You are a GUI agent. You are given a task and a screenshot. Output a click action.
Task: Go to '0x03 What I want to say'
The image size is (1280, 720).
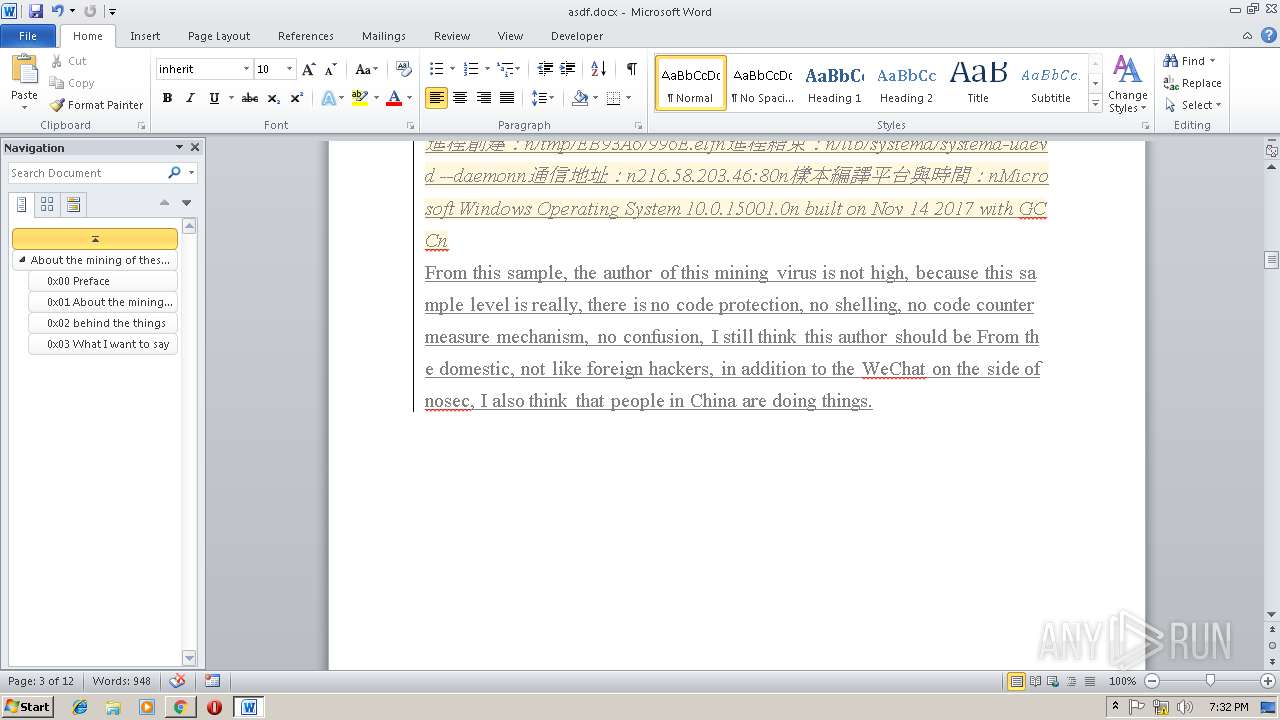pos(103,344)
